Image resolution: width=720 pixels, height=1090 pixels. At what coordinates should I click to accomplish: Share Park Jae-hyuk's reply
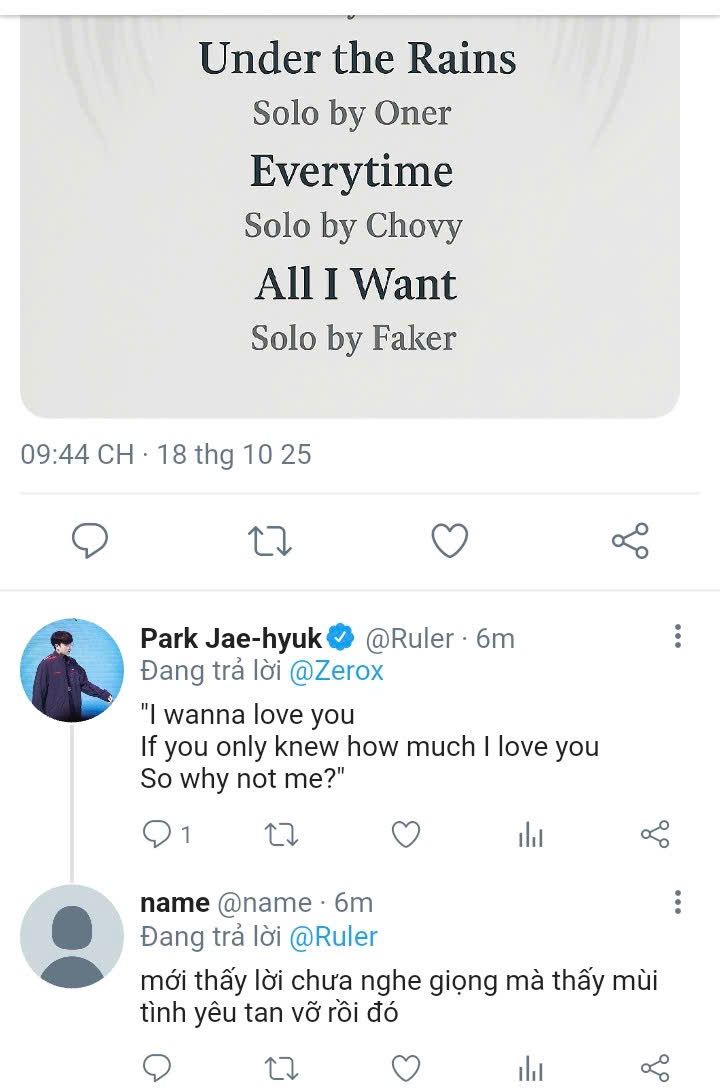click(x=655, y=834)
